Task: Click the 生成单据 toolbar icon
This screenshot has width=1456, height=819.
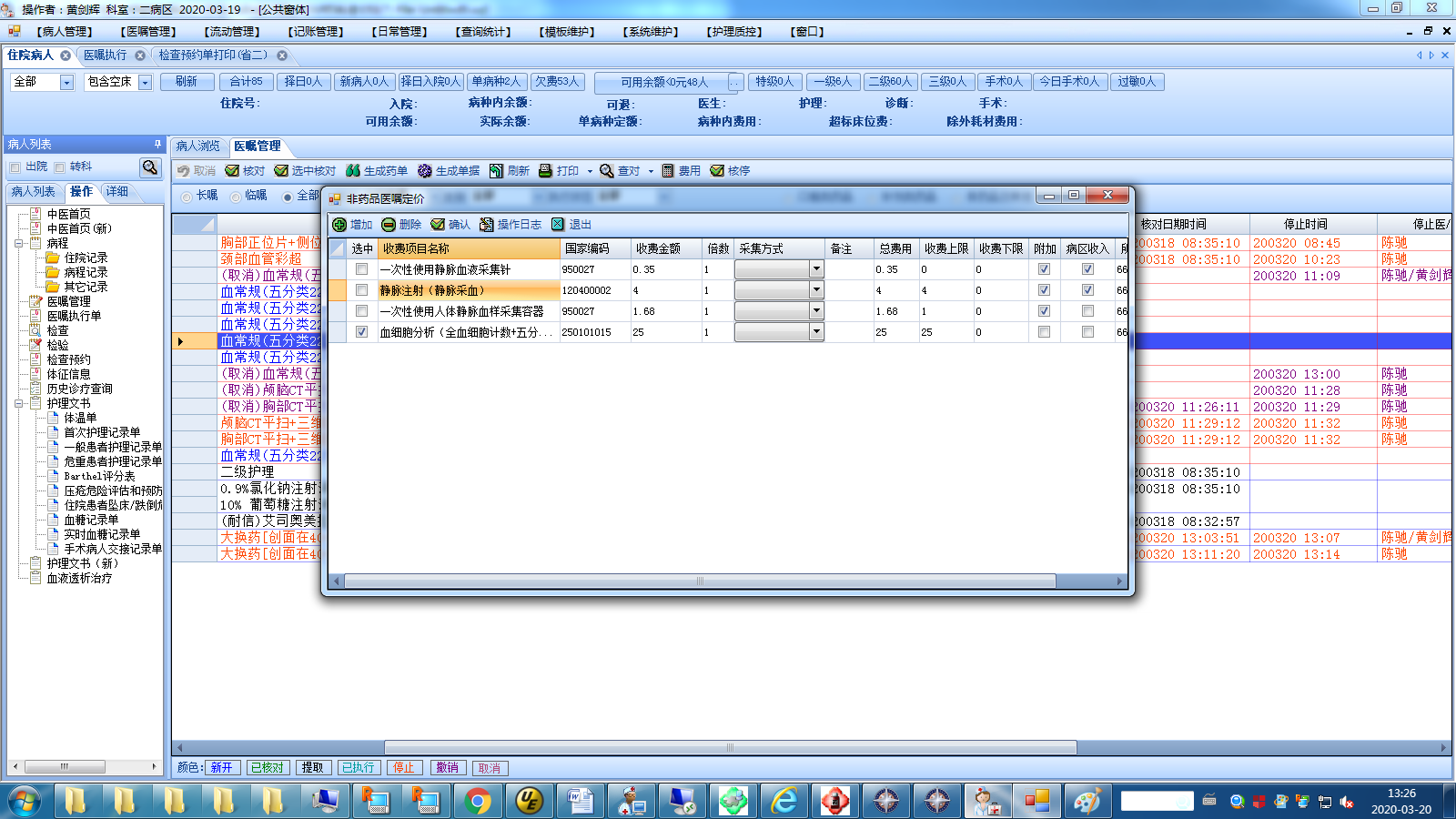Action: point(425,171)
